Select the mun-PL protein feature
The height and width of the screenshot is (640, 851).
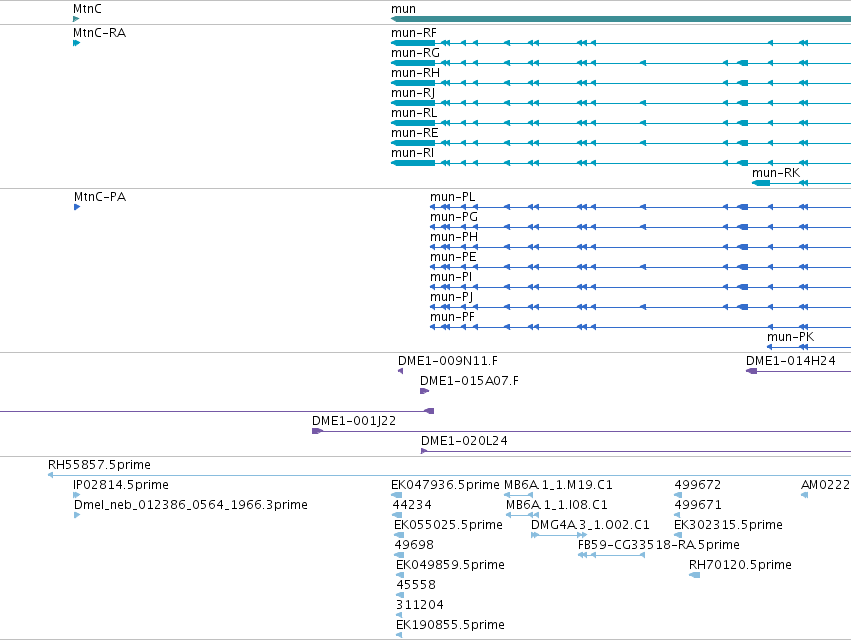[x=640, y=207]
